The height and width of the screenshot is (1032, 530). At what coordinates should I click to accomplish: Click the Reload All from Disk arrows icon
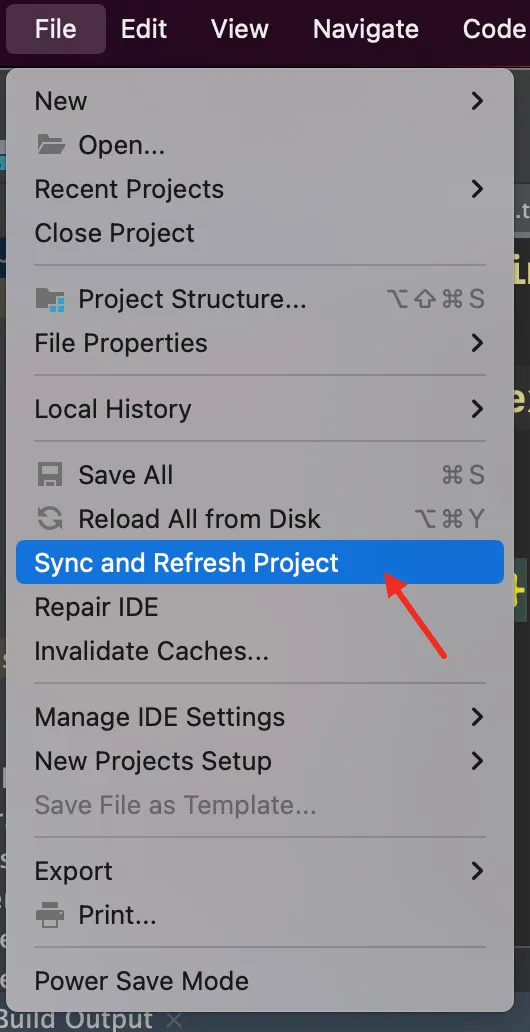(x=50, y=519)
